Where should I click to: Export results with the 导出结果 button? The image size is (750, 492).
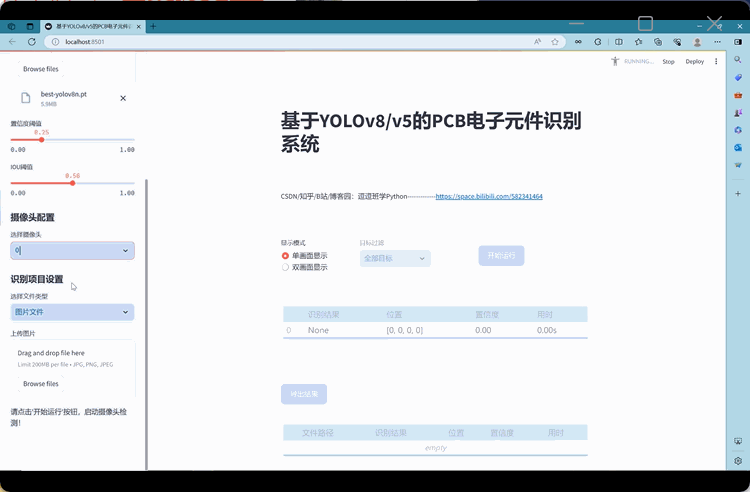[x=304, y=394]
